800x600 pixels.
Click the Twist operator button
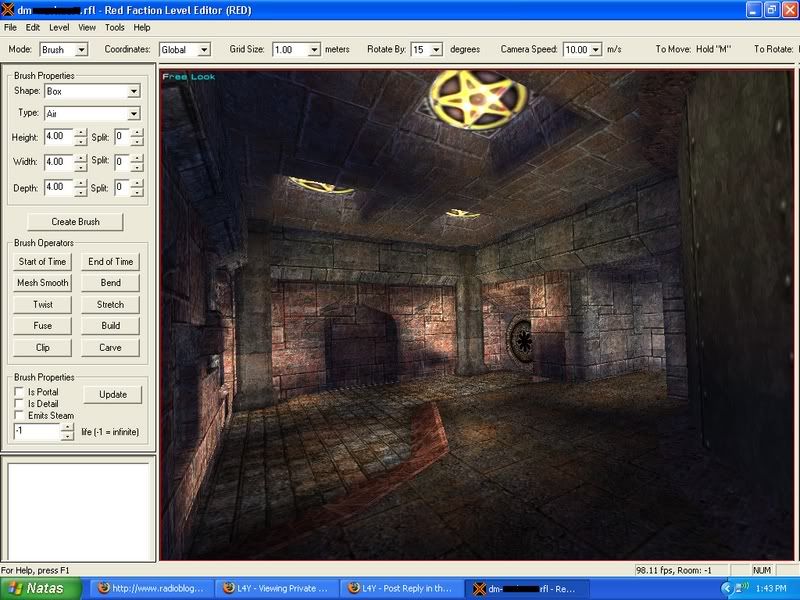[42, 305]
